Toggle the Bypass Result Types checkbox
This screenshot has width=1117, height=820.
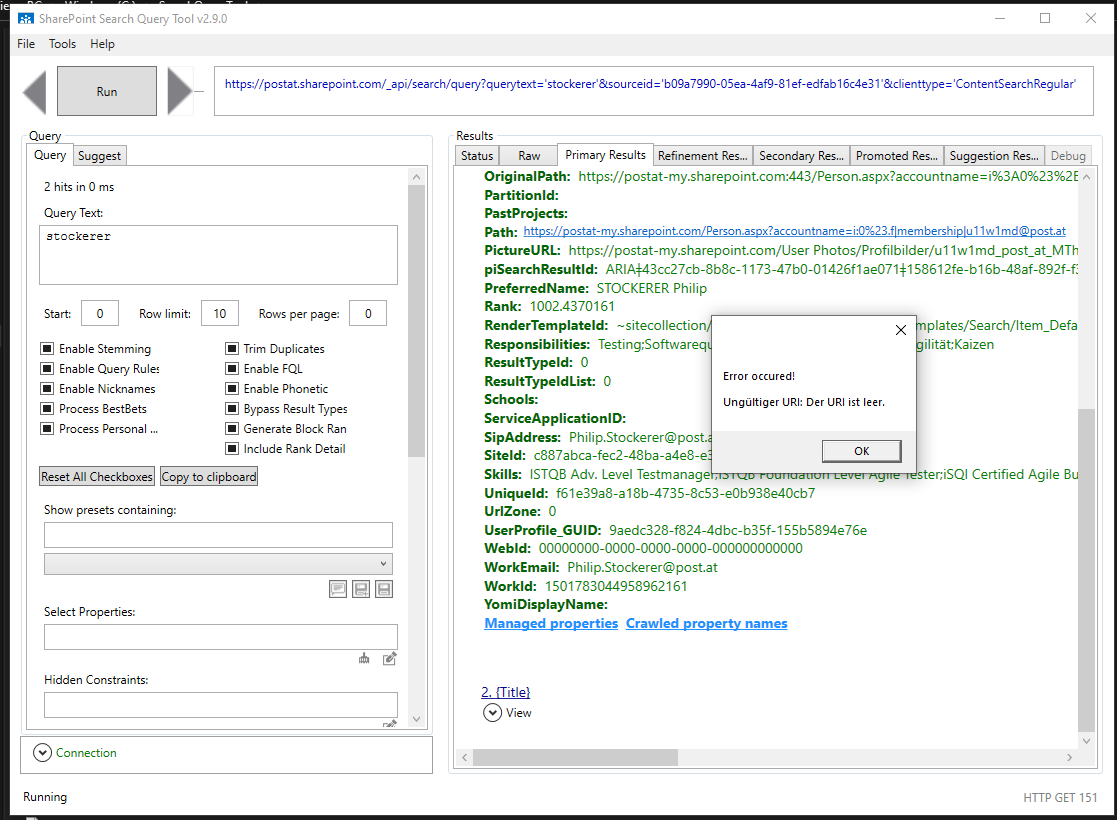click(x=232, y=408)
